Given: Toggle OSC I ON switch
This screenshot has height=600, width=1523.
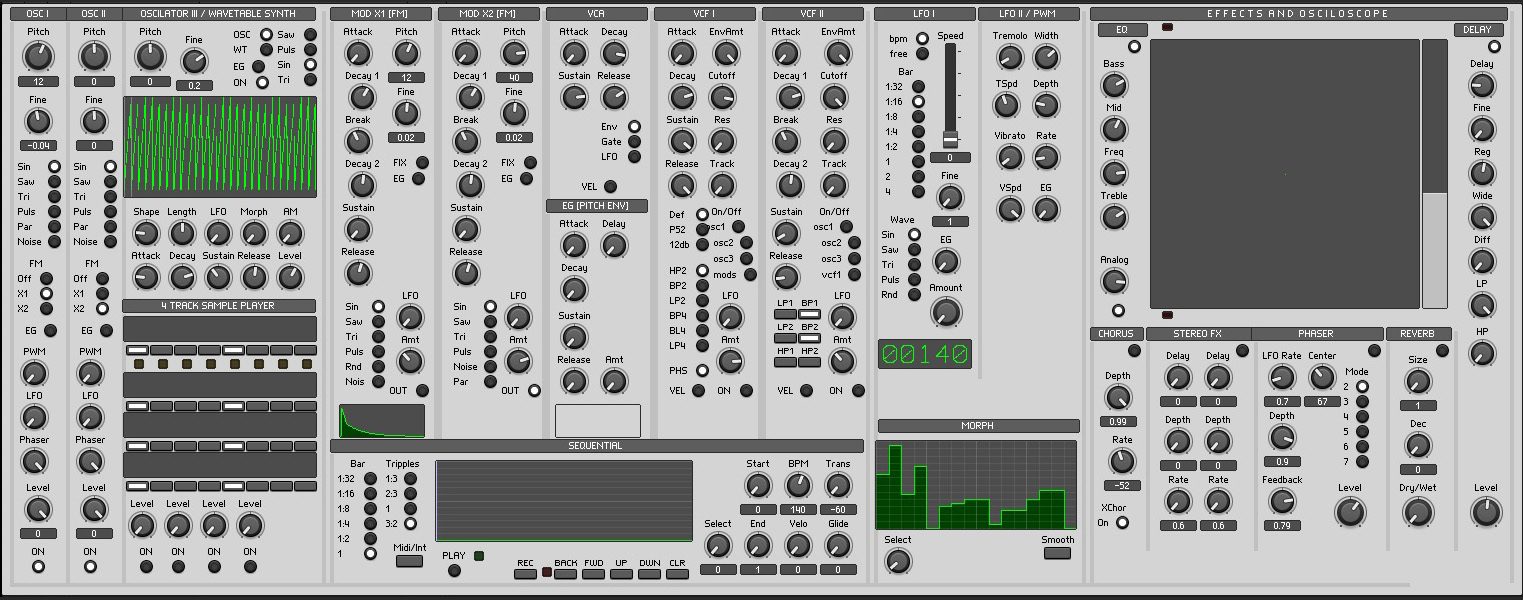Looking at the screenshot, I should coord(38,566).
